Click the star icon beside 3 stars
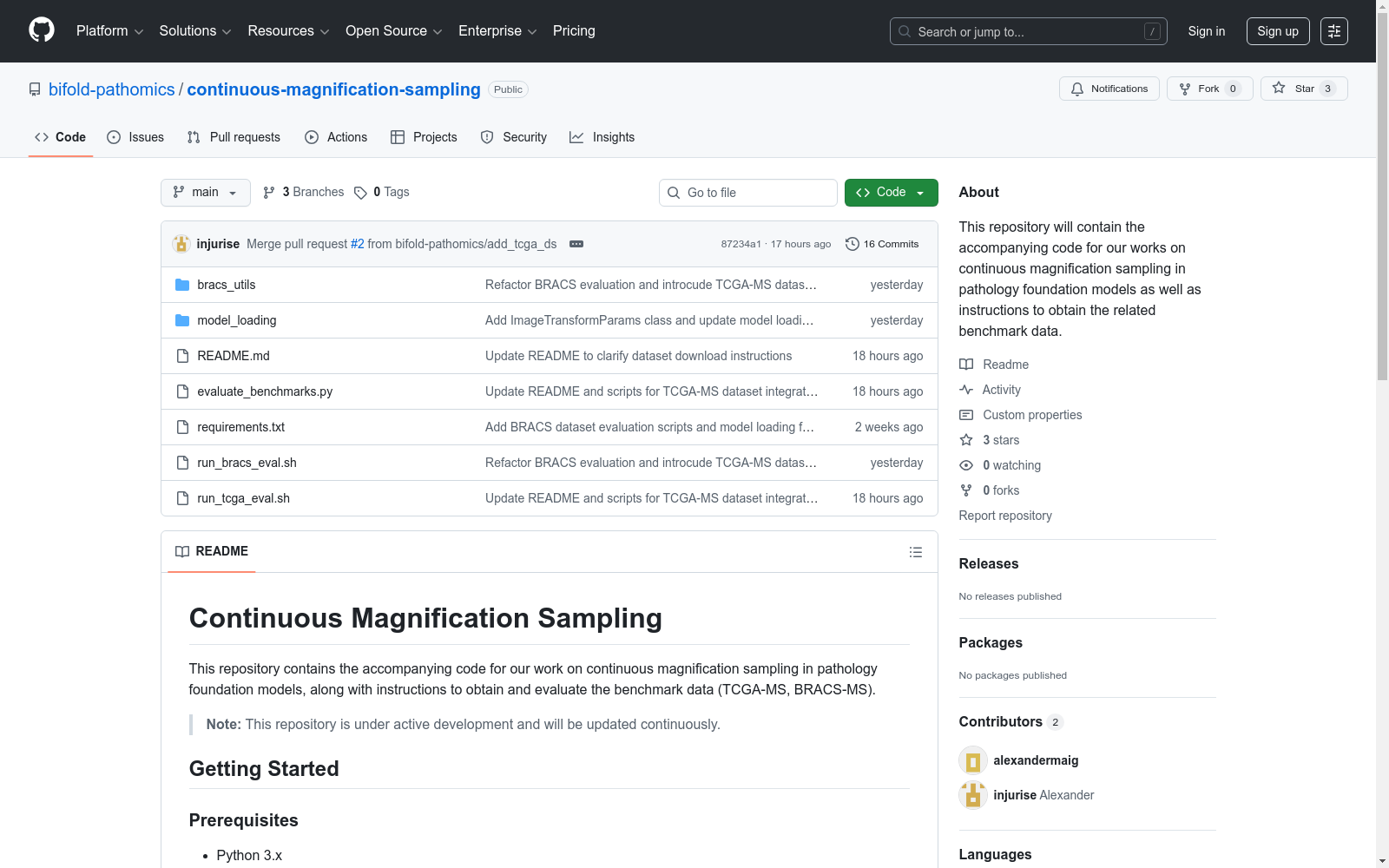The width and height of the screenshot is (1389, 868). pyautogui.click(x=966, y=440)
